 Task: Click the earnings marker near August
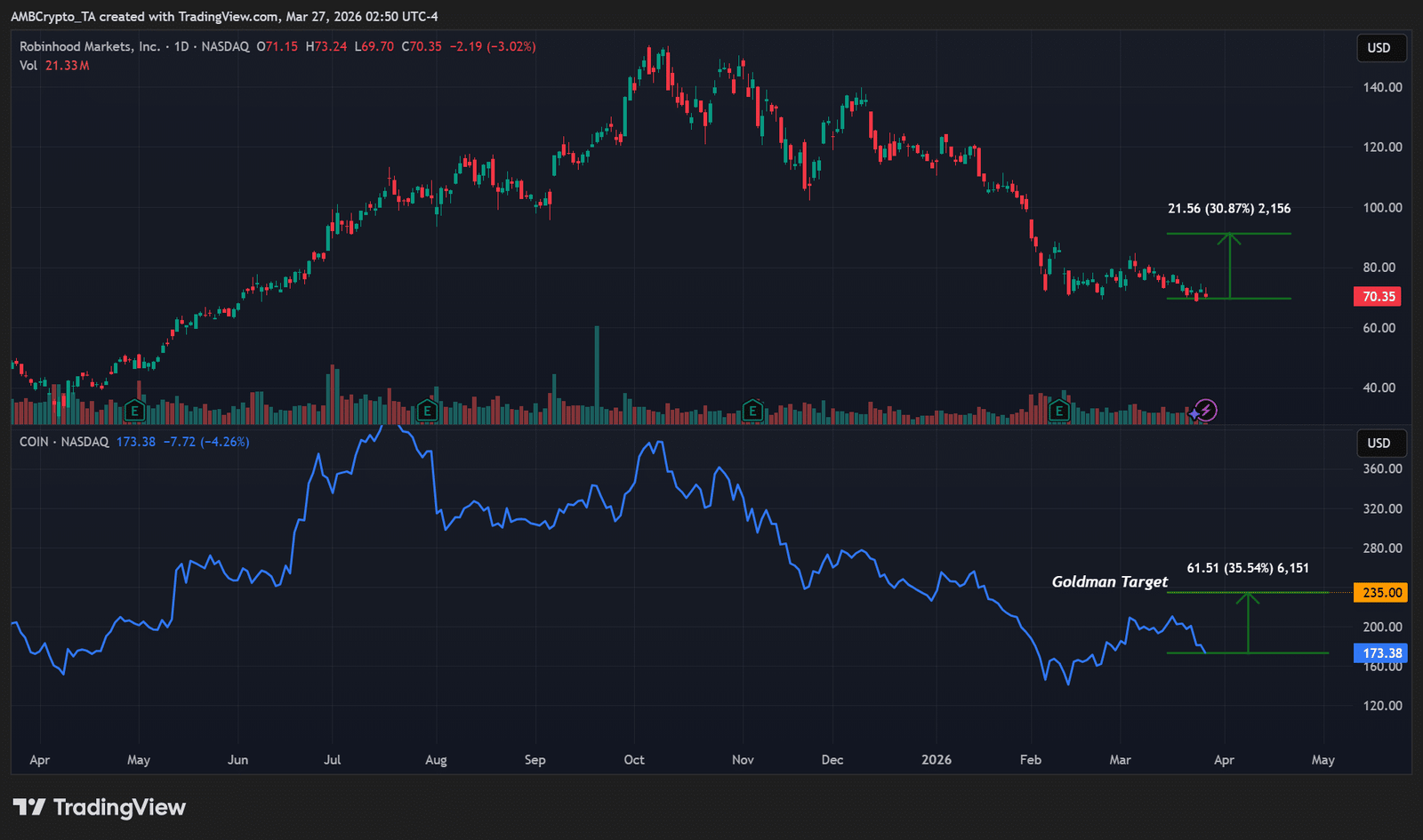(x=427, y=410)
